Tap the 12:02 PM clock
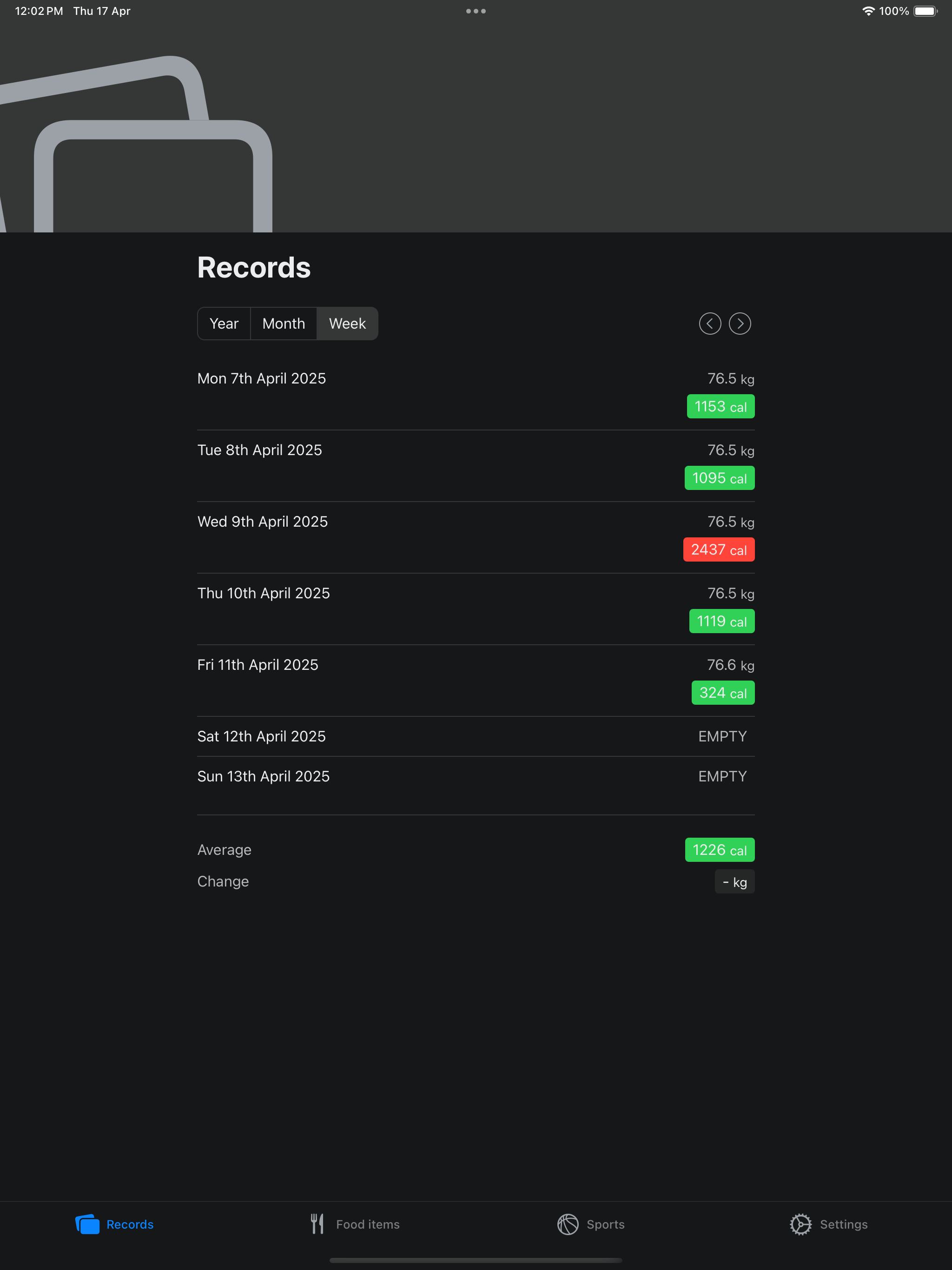The height and width of the screenshot is (1270, 952). pos(39,11)
